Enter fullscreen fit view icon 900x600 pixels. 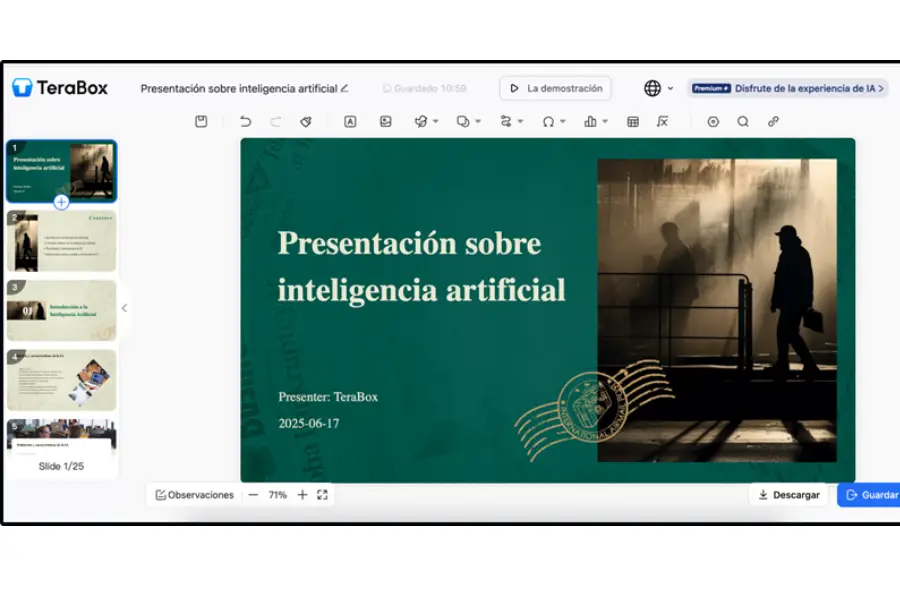[x=322, y=494]
